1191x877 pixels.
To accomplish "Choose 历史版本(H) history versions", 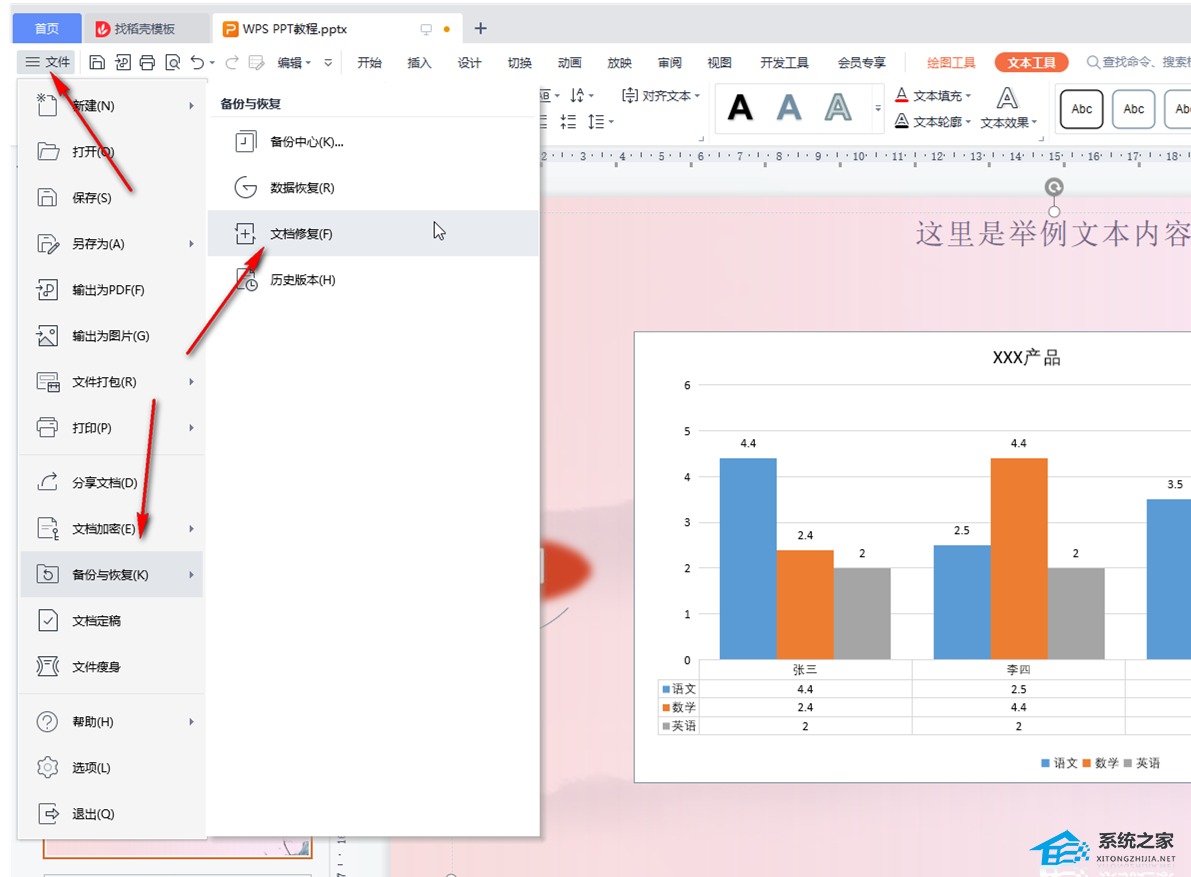I will pyautogui.click(x=302, y=280).
